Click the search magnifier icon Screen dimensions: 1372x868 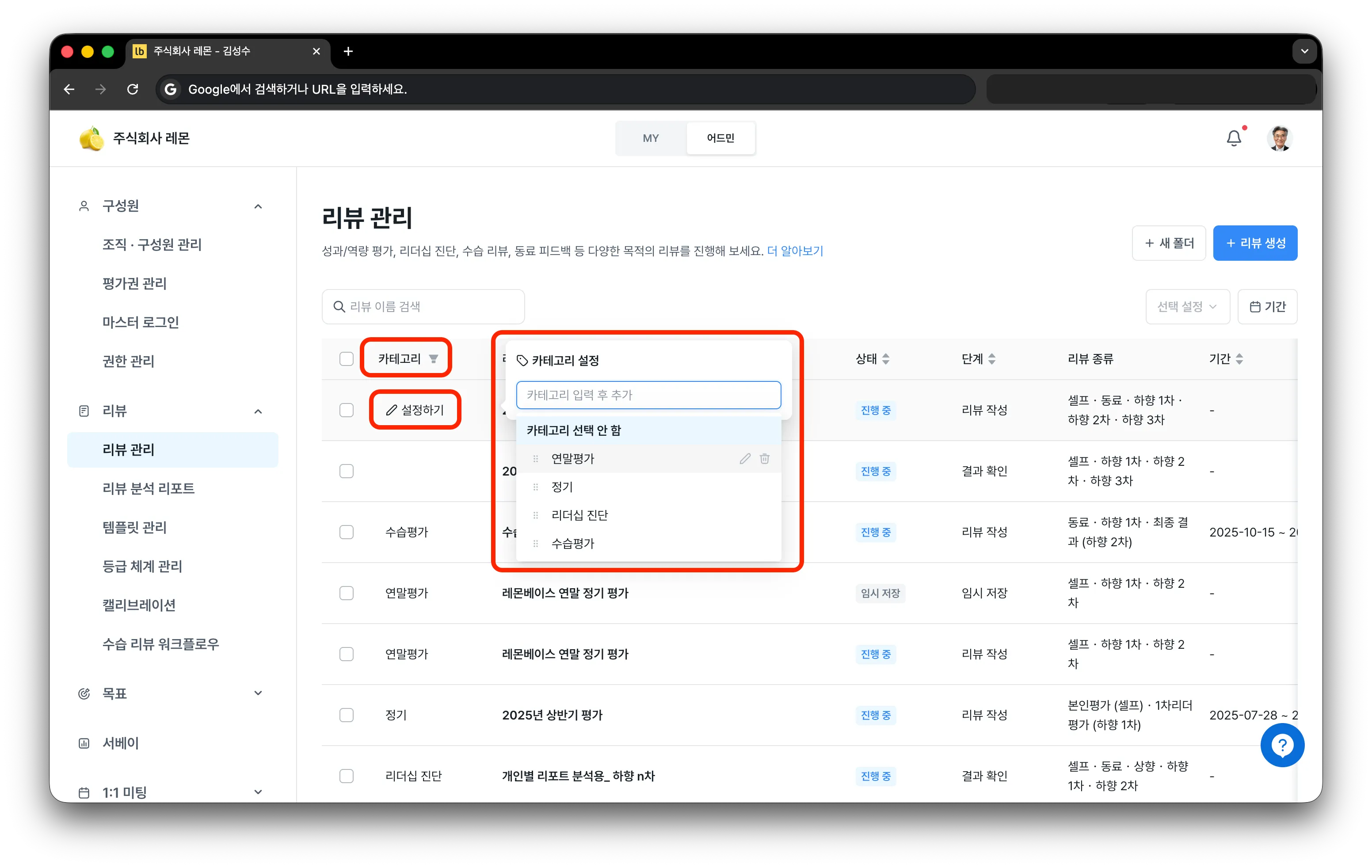click(339, 307)
